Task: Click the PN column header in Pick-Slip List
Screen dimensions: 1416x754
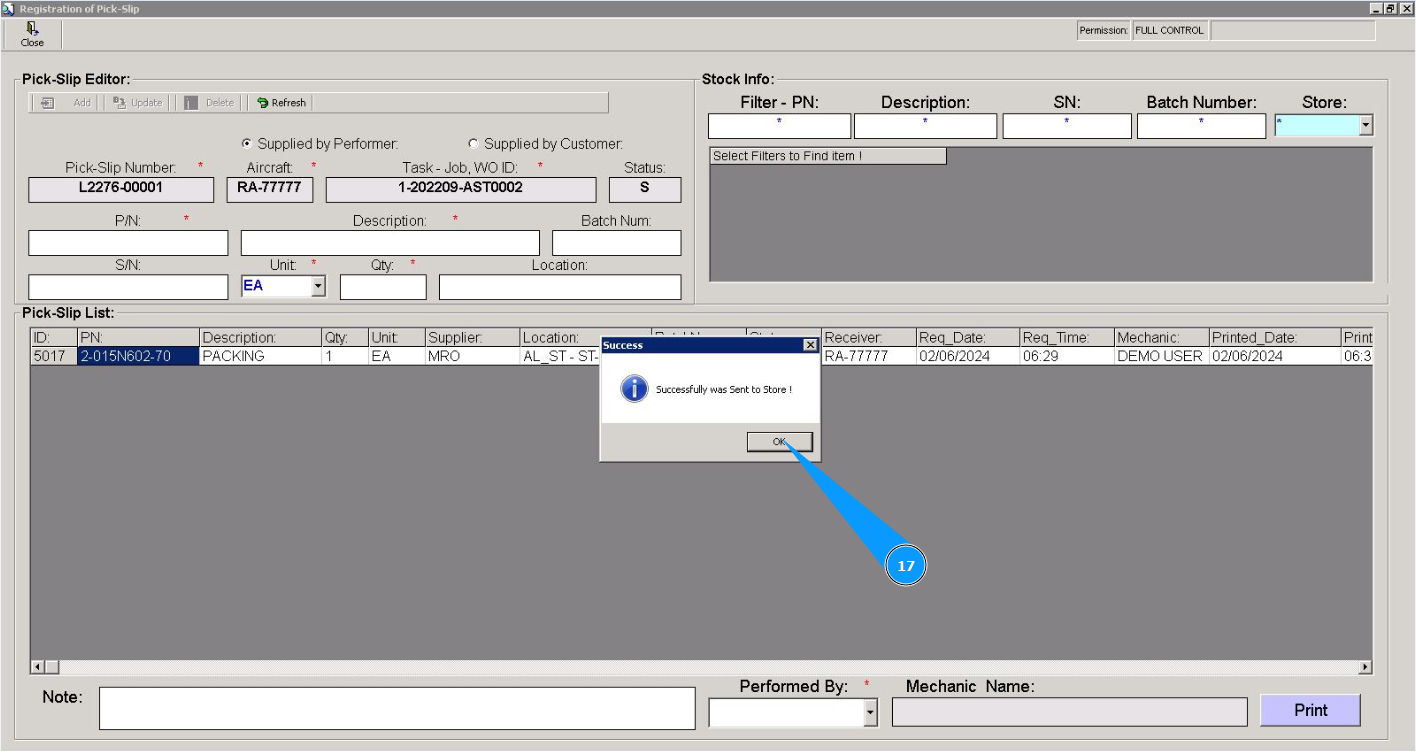Action: point(138,338)
